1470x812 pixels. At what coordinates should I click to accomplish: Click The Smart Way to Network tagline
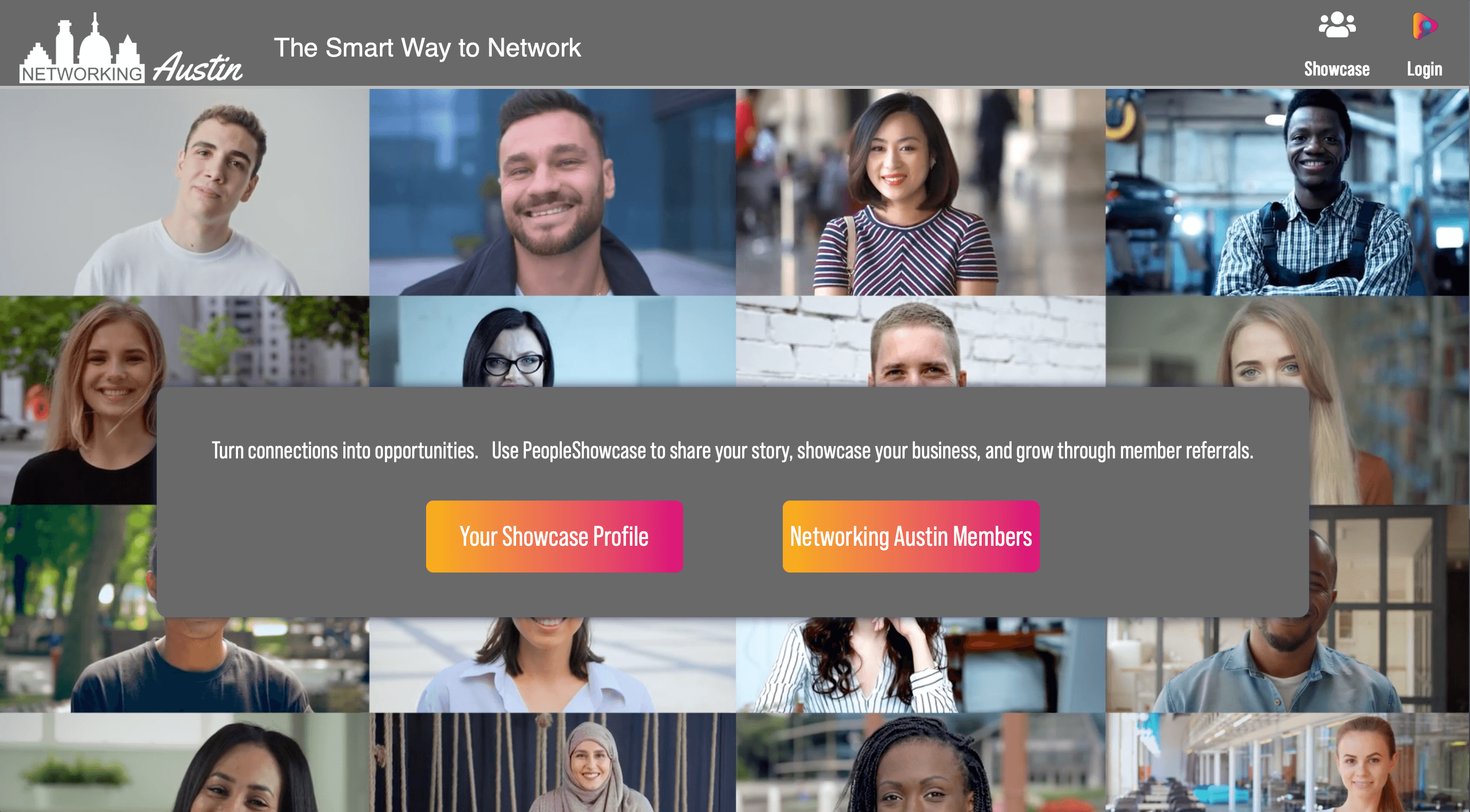pyautogui.click(x=428, y=47)
